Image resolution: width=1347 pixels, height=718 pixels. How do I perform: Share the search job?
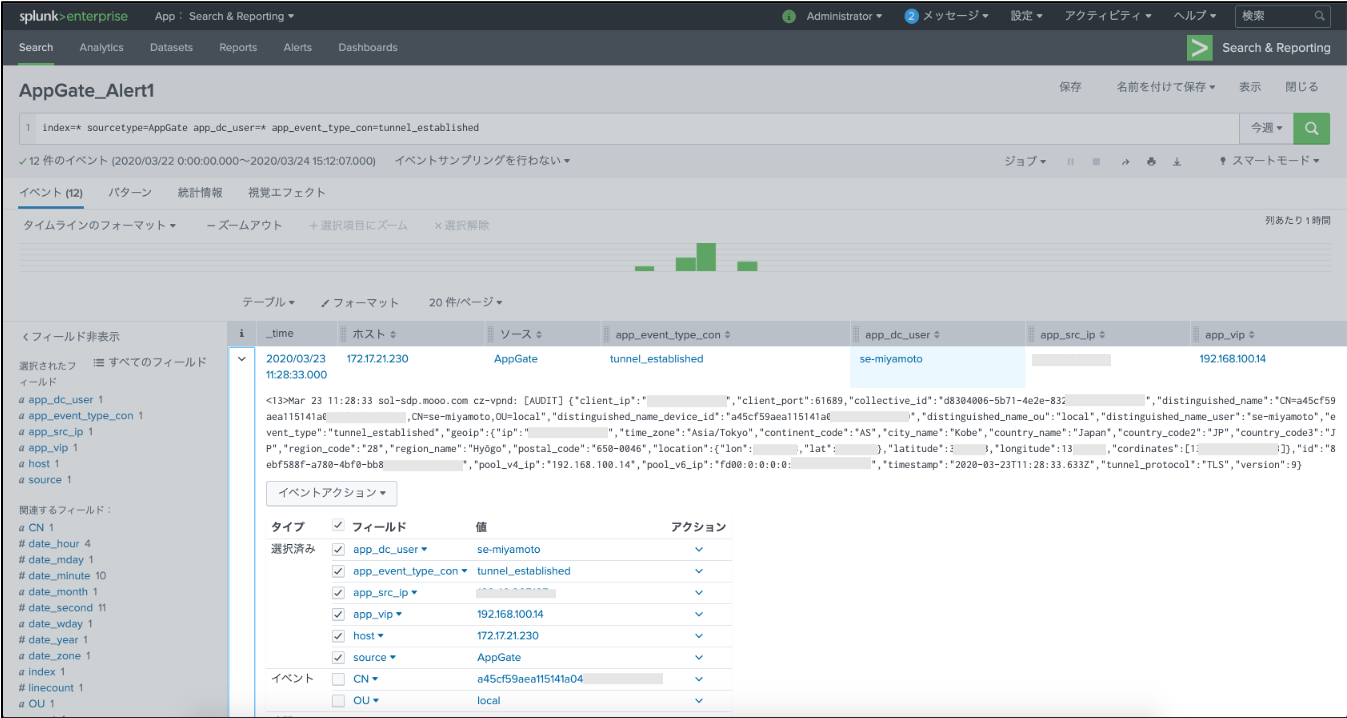(1124, 161)
